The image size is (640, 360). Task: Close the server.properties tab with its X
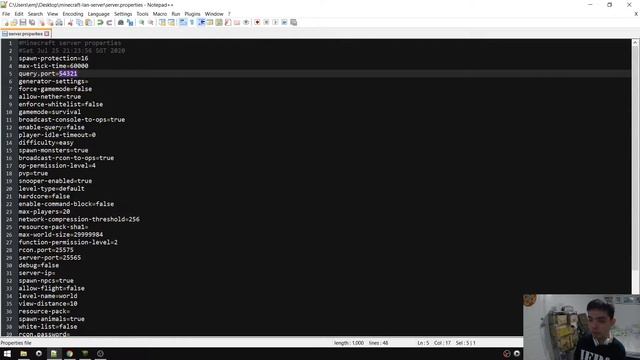coord(47,34)
